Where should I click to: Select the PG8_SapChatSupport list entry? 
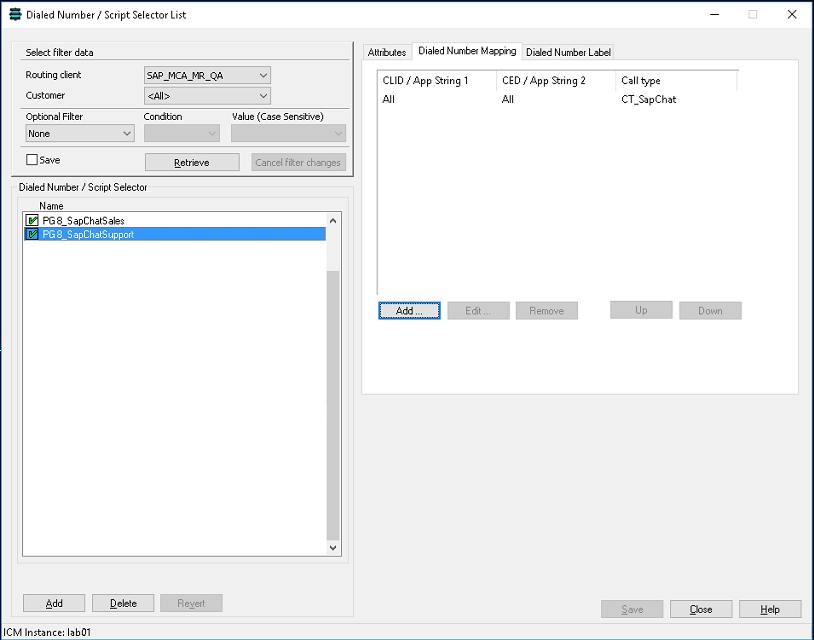175,235
